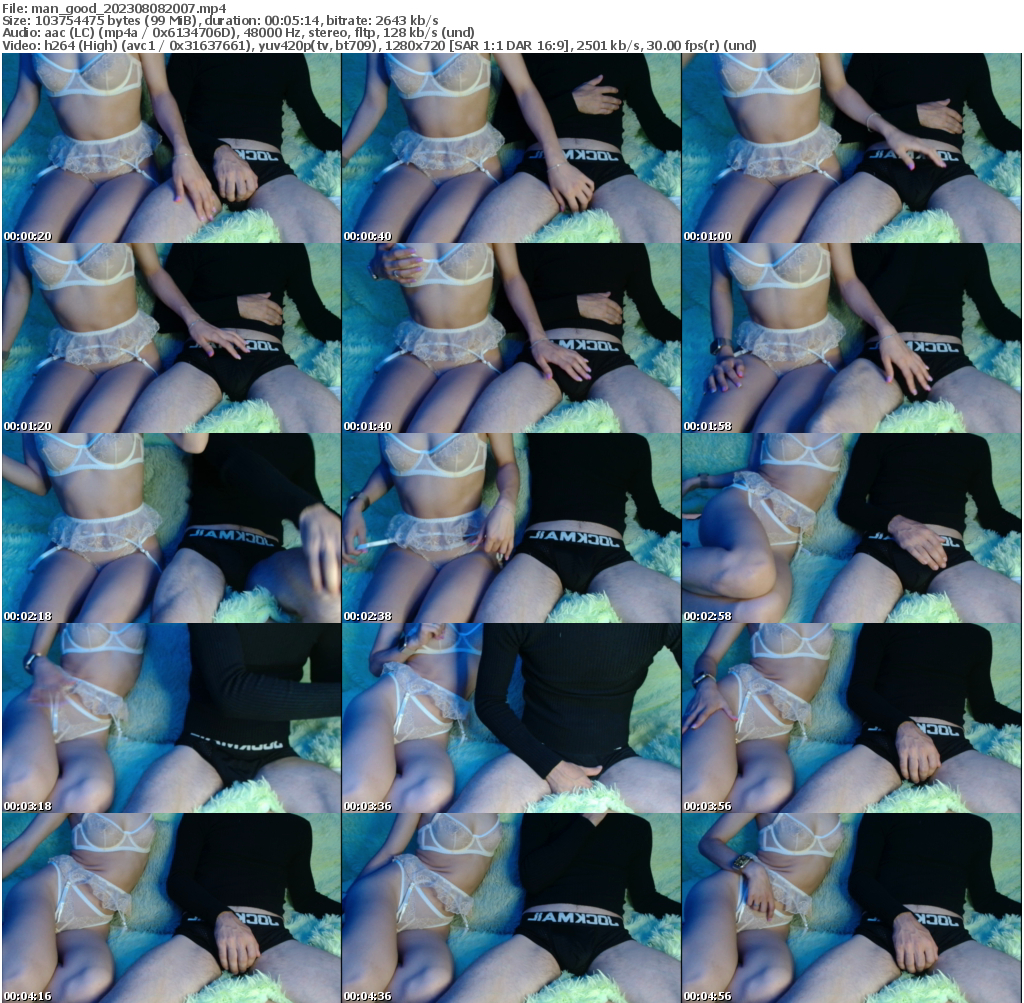Open the thumbnail at timestamp 00:00:20
This screenshot has height=1003, width=1024.
170,145
